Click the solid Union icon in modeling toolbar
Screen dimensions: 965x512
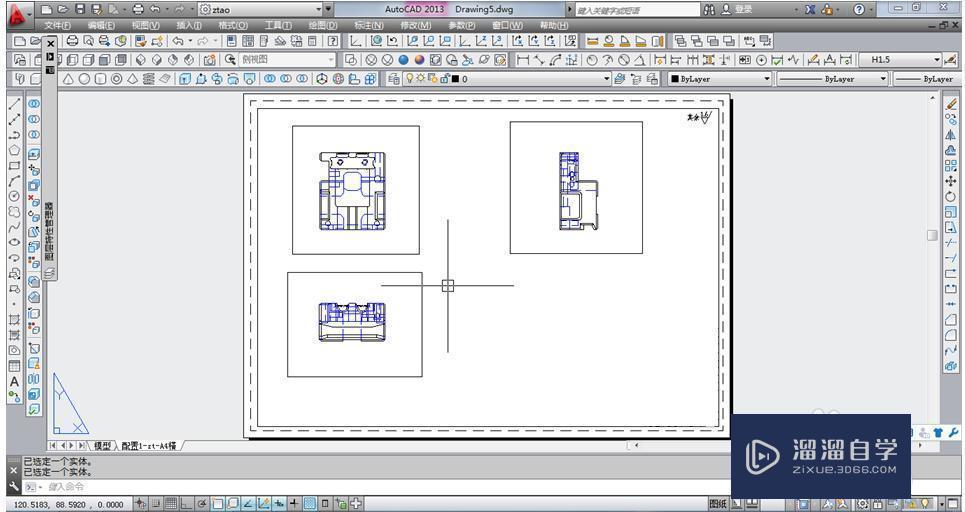tap(270, 79)
